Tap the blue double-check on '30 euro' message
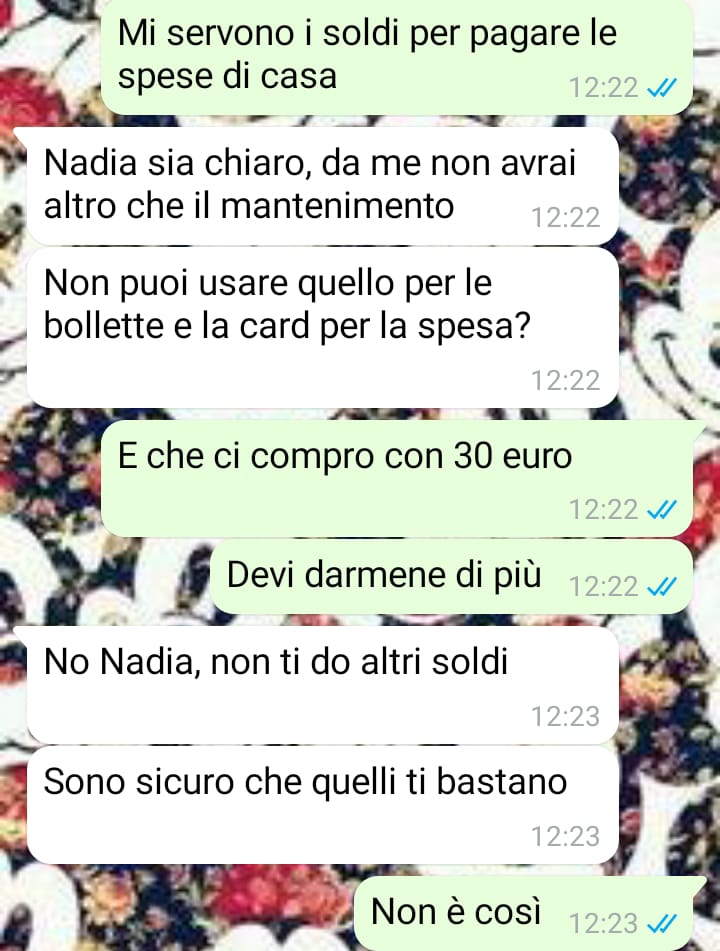720x951 pixels. click(662, 509)
